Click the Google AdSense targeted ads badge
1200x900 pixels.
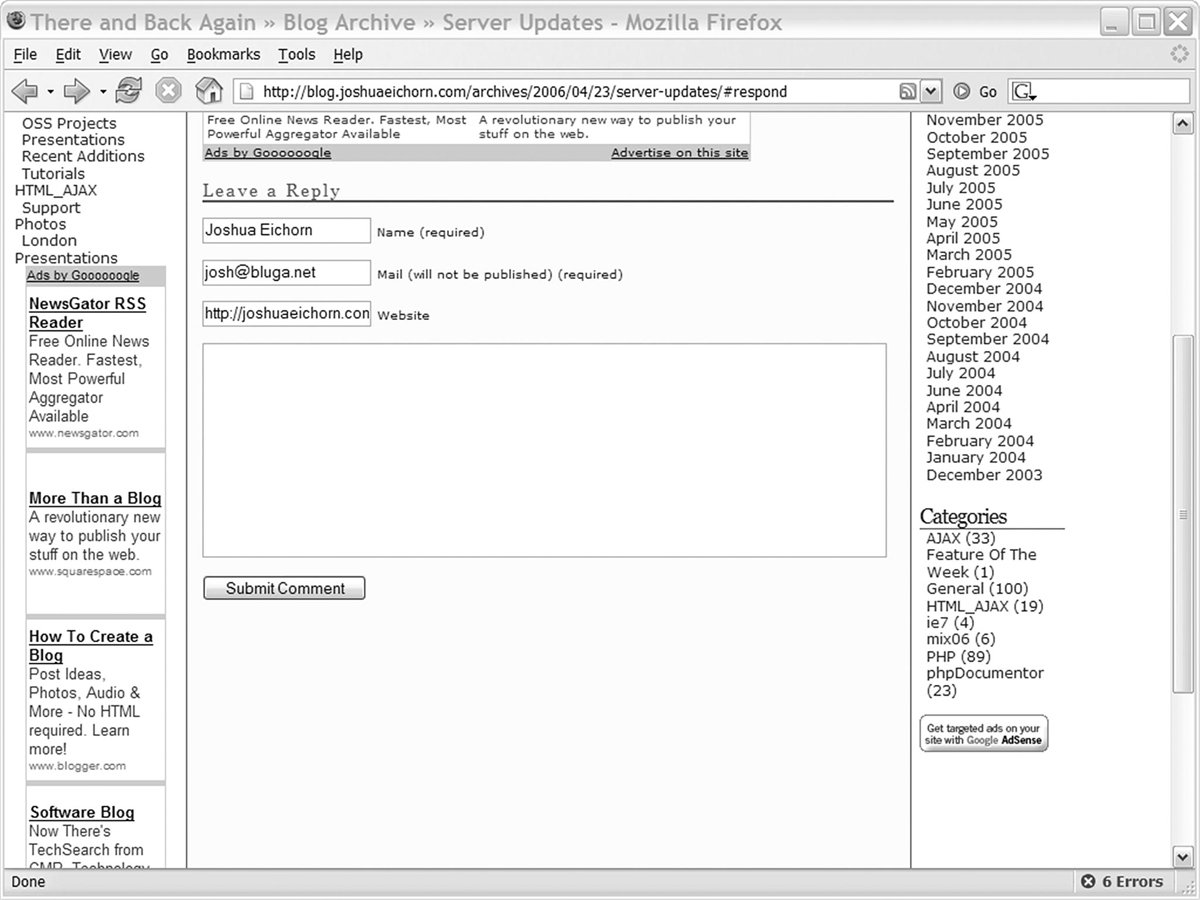[984, 734]
